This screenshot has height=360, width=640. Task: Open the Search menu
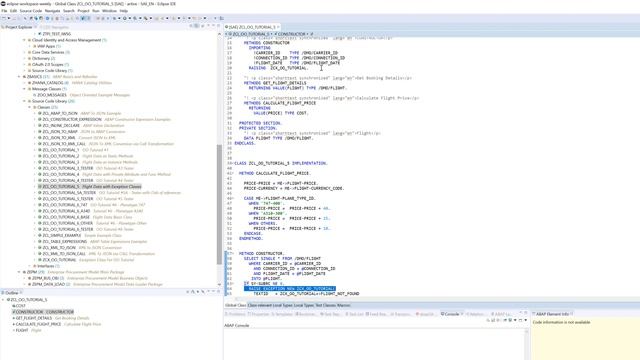pyautogui.click(x=69, y=11)
